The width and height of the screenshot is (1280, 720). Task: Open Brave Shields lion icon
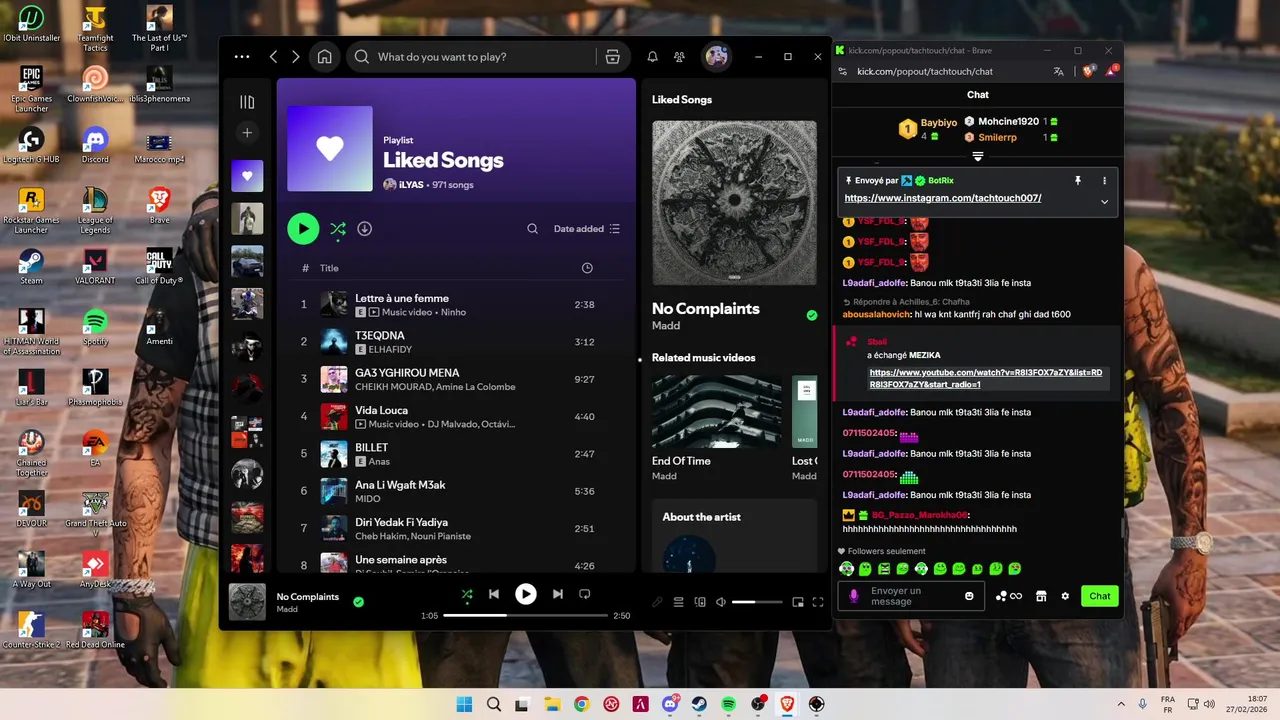click(x=1088, y=71)
